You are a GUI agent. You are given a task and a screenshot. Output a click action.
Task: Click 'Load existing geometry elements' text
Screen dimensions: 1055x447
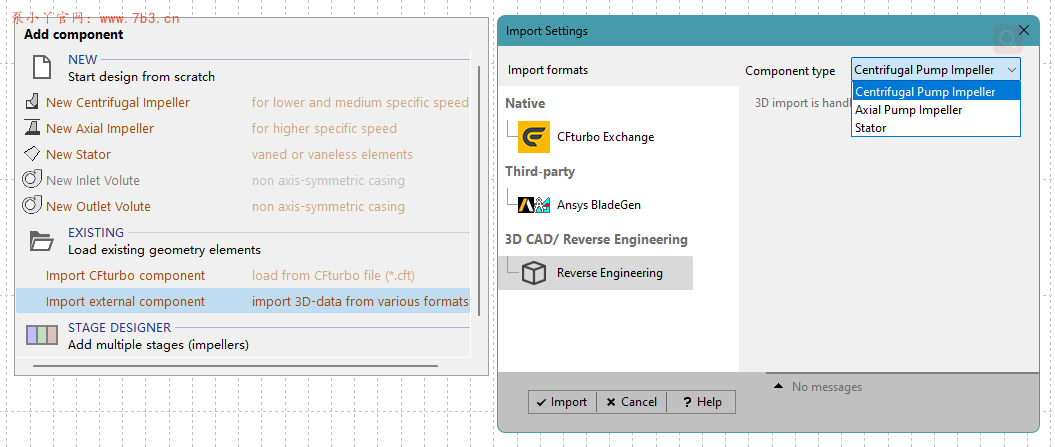coord(164,250)
